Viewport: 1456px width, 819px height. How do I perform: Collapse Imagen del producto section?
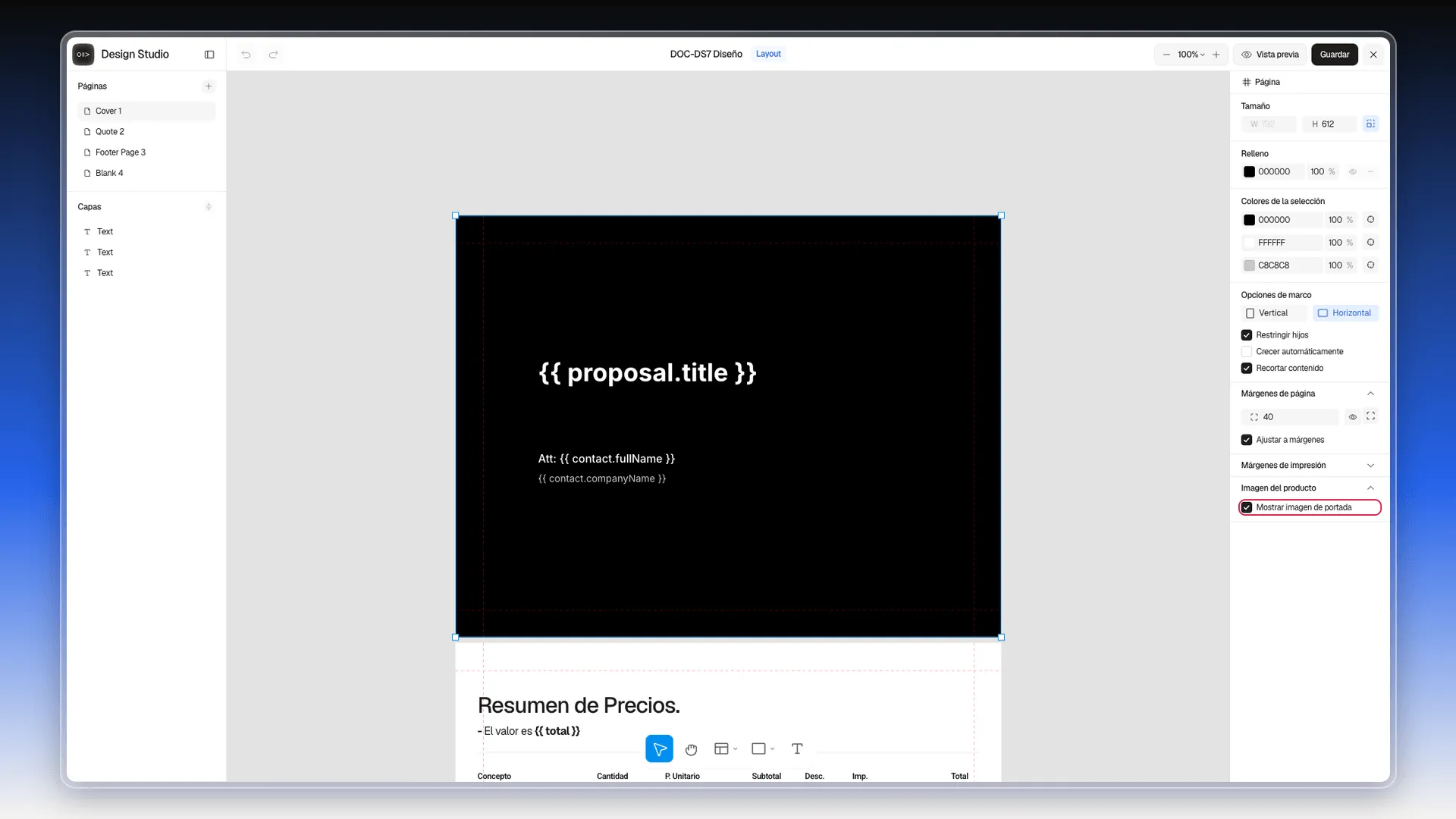[1370, 488]
